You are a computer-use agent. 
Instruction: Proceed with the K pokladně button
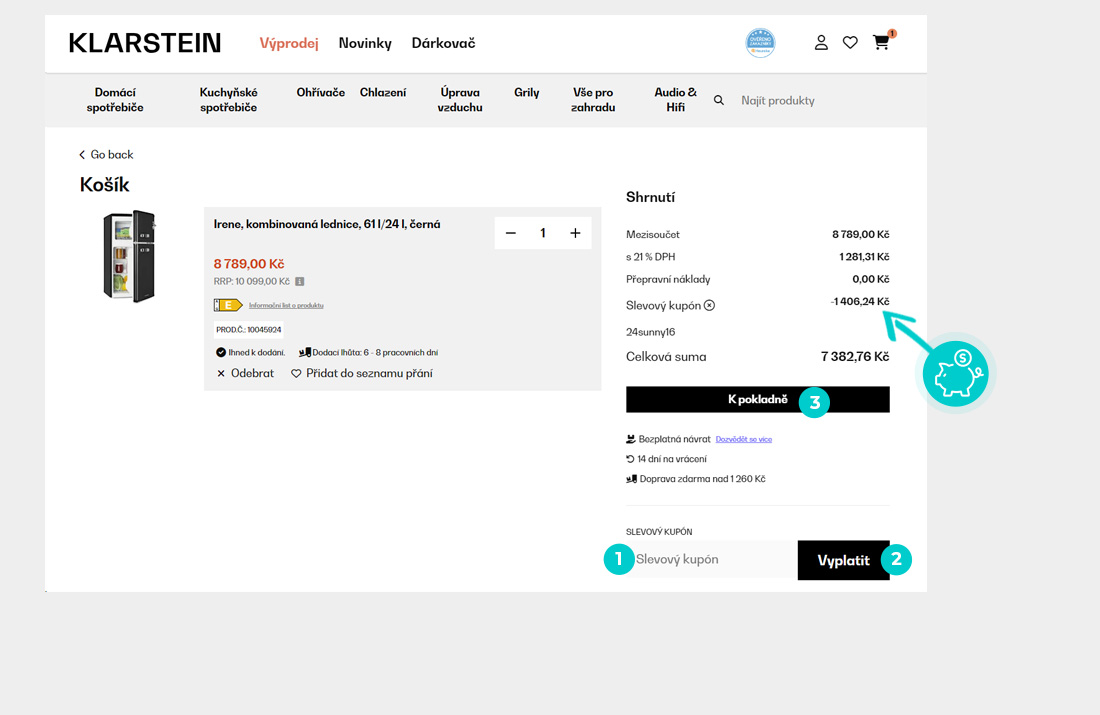pyautogui.click(x=757, y=400)
